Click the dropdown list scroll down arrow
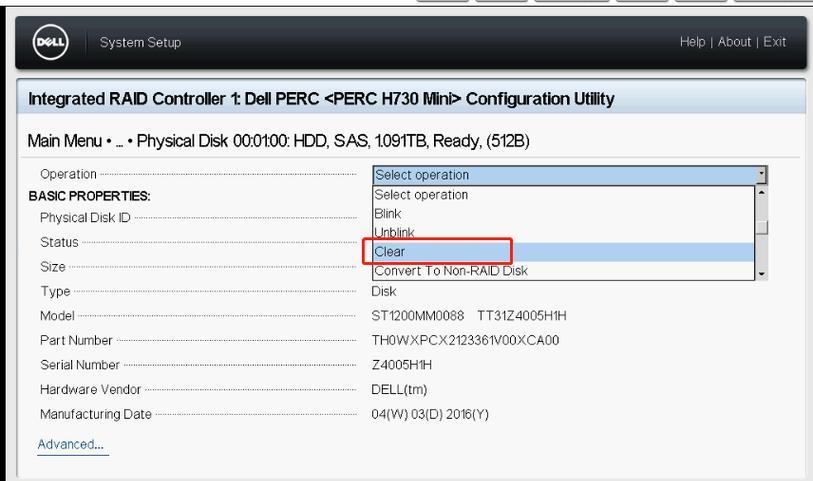 tap(761, 274)
